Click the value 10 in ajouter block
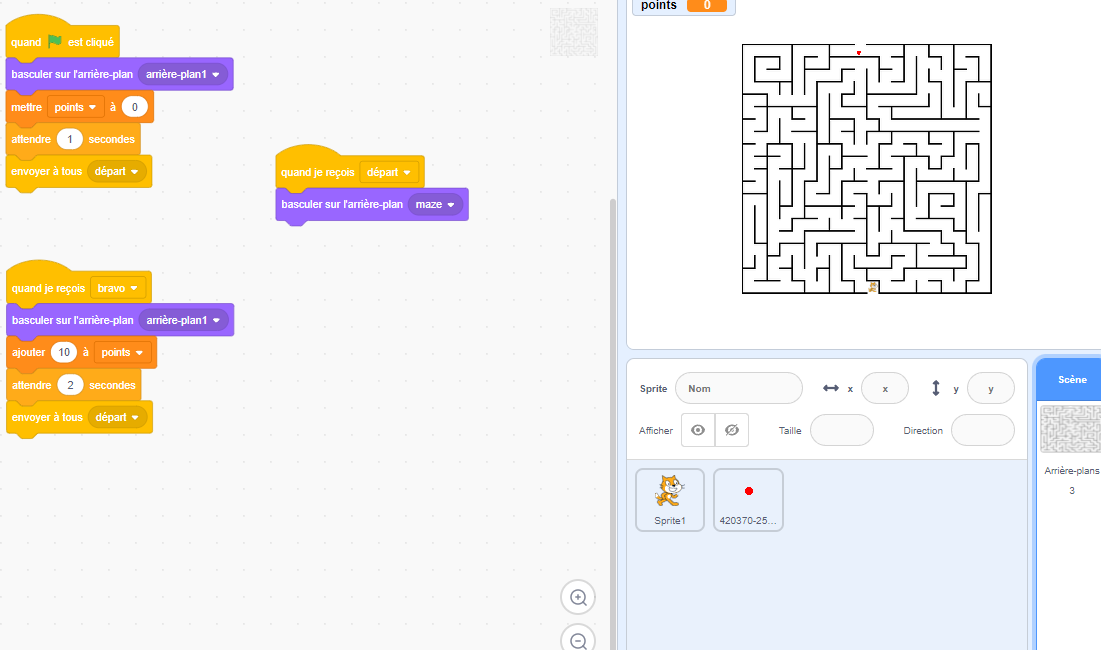This screenshot has width=1101, height=650. click(64, 352)
